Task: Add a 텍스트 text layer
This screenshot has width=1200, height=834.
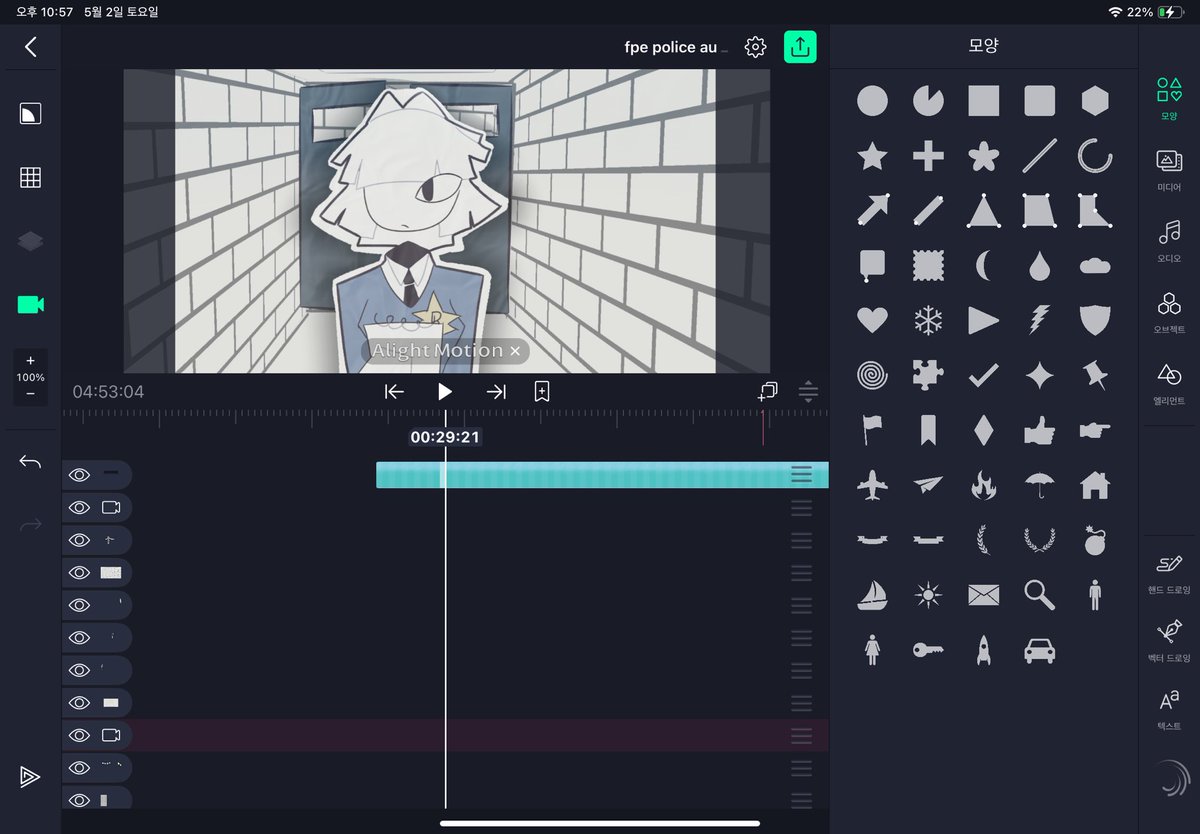Action: pos(1169,709)
